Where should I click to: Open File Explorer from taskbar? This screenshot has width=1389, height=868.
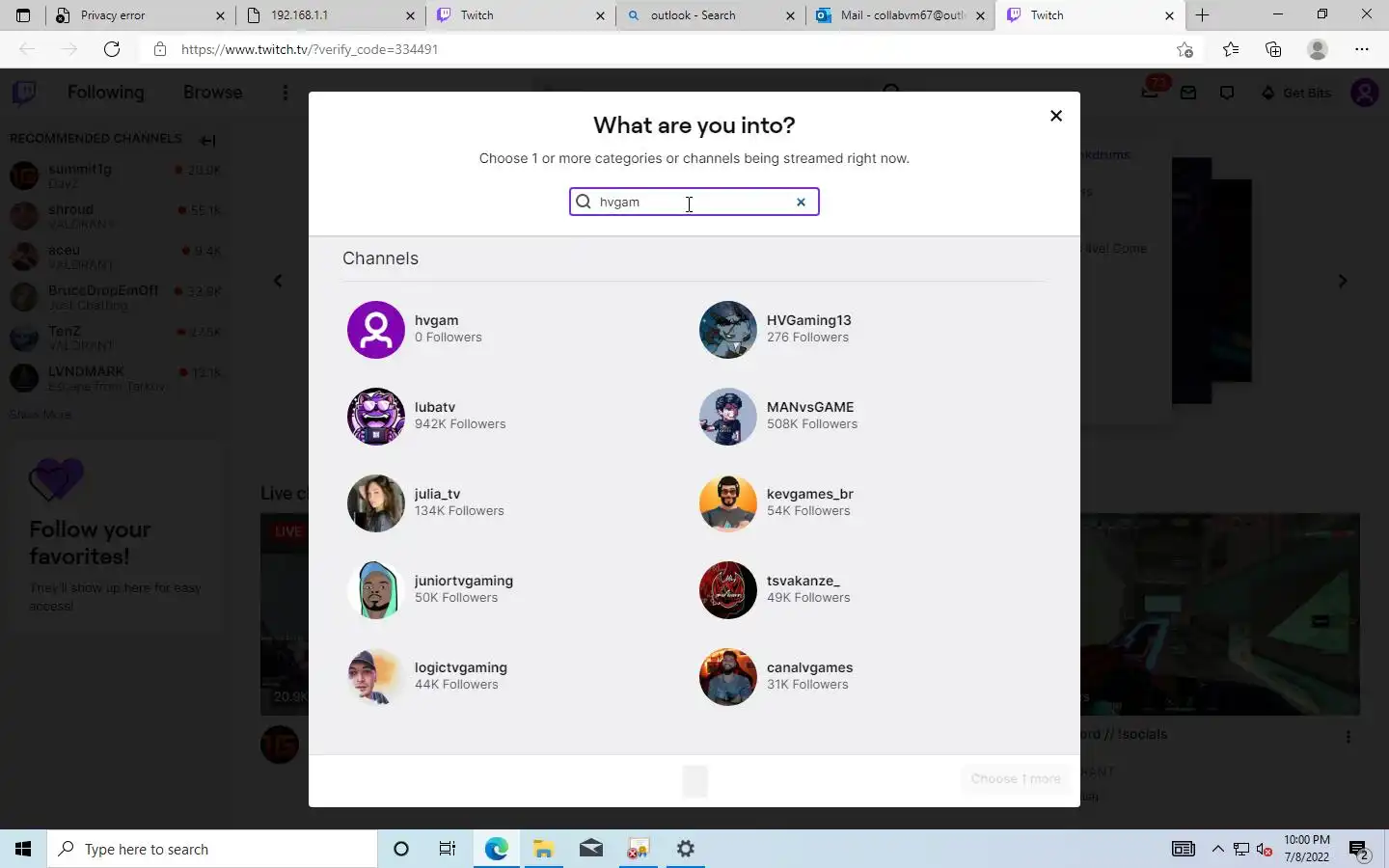[x=543, y=849]
